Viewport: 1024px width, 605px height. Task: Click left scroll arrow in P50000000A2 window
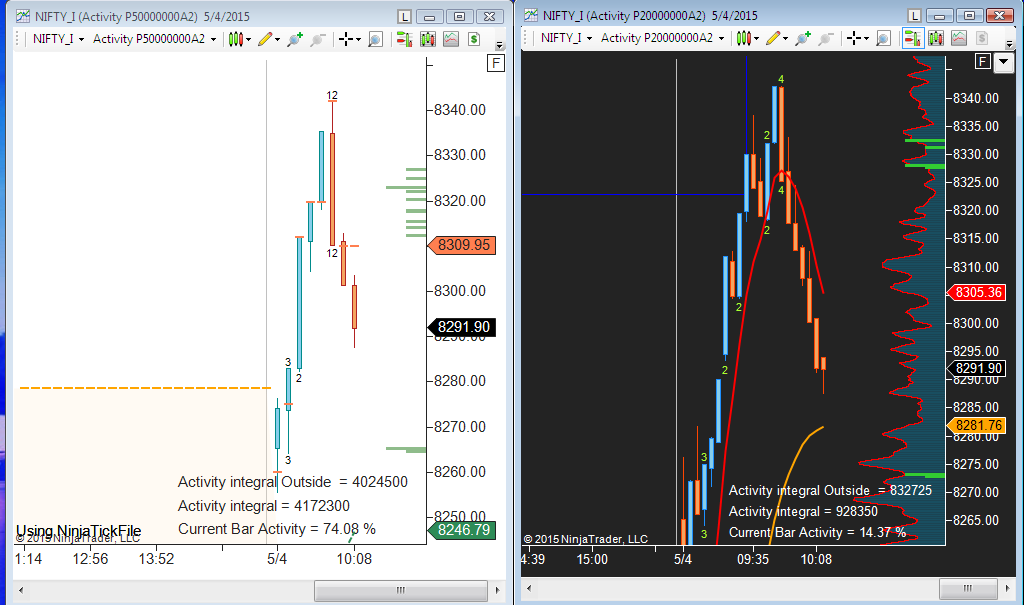[x=21, y=591]
